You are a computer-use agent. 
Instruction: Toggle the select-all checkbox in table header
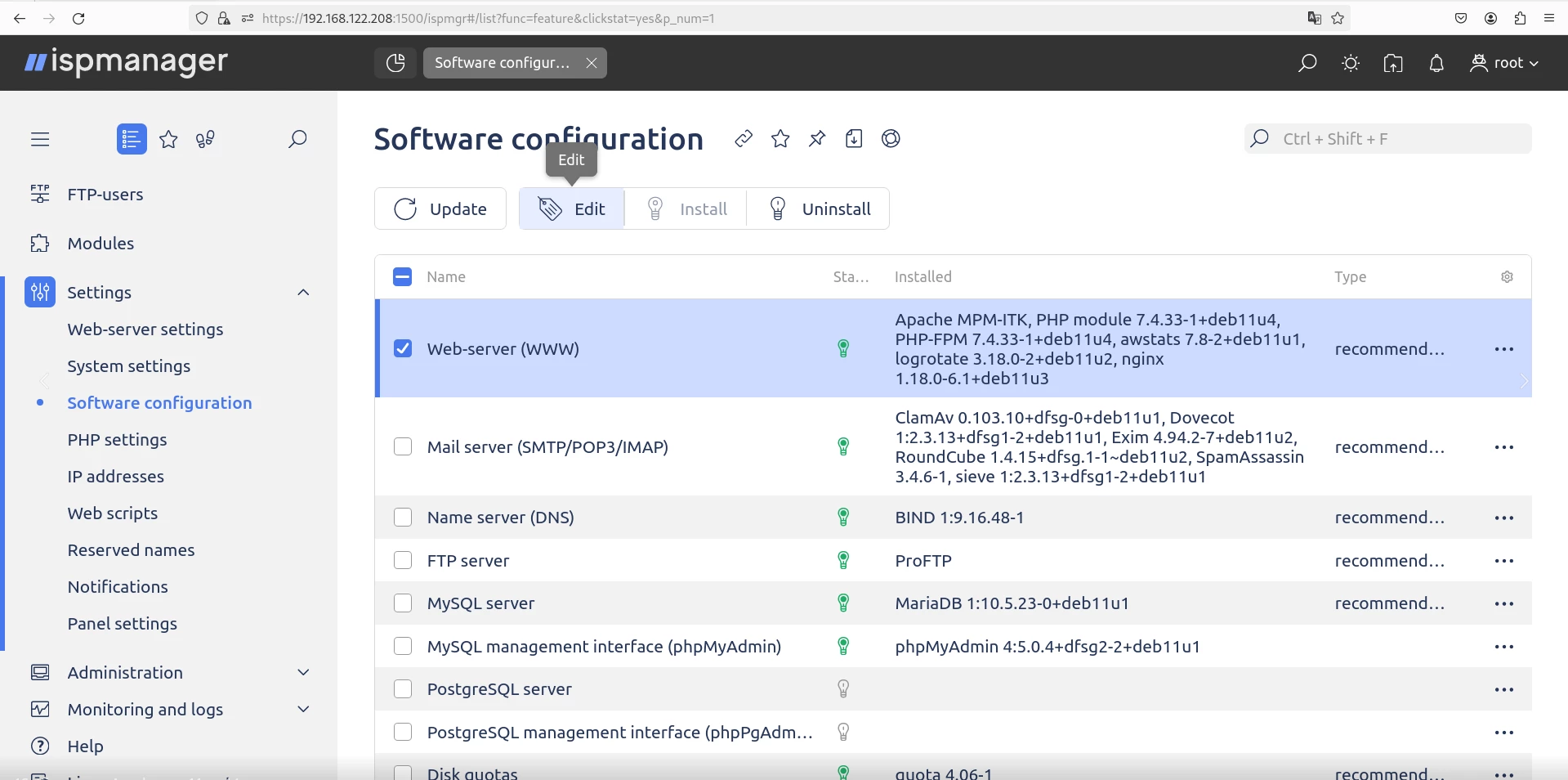(403, 277)
